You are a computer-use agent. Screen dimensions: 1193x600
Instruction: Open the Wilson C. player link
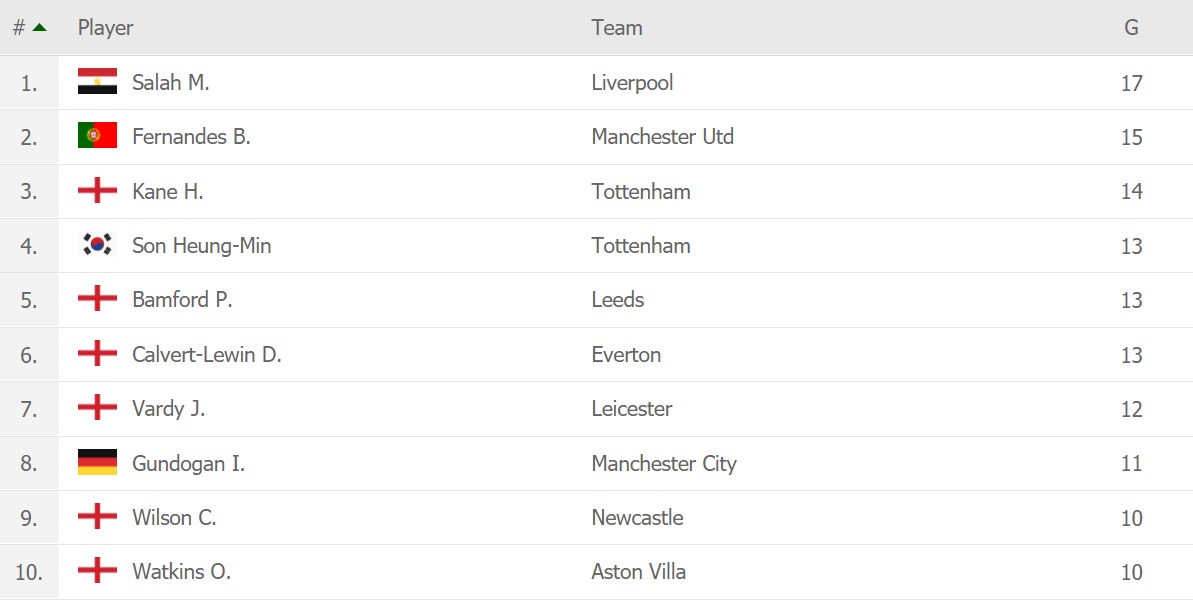(174, 517)
